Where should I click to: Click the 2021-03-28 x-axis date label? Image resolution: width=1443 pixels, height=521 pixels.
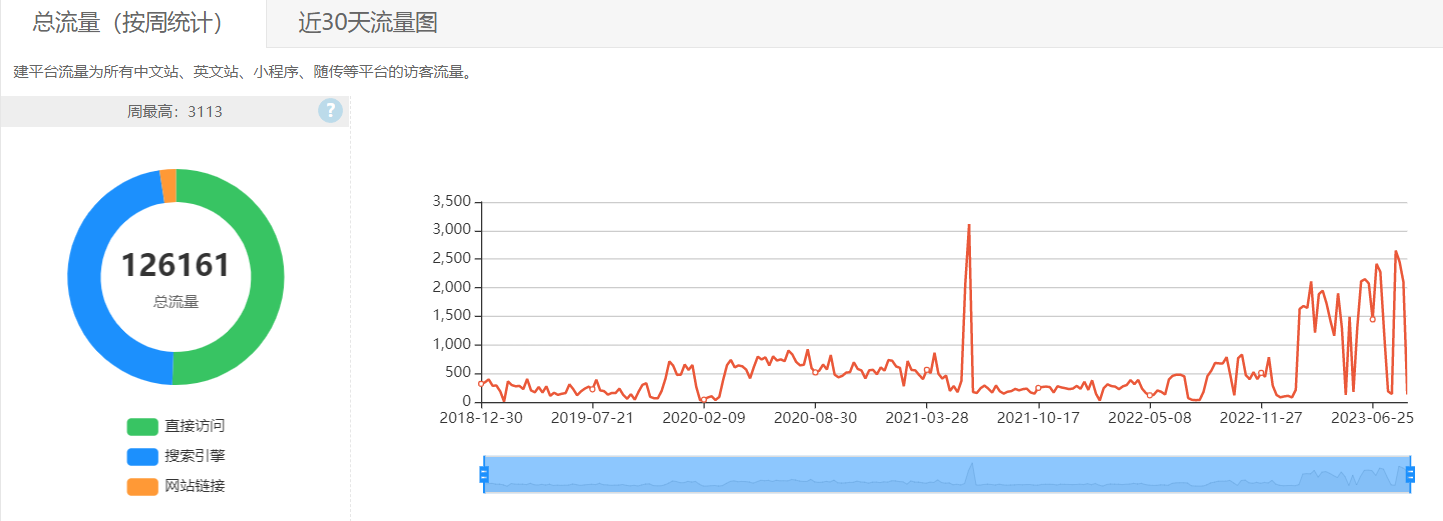click(x=927, y=417)
